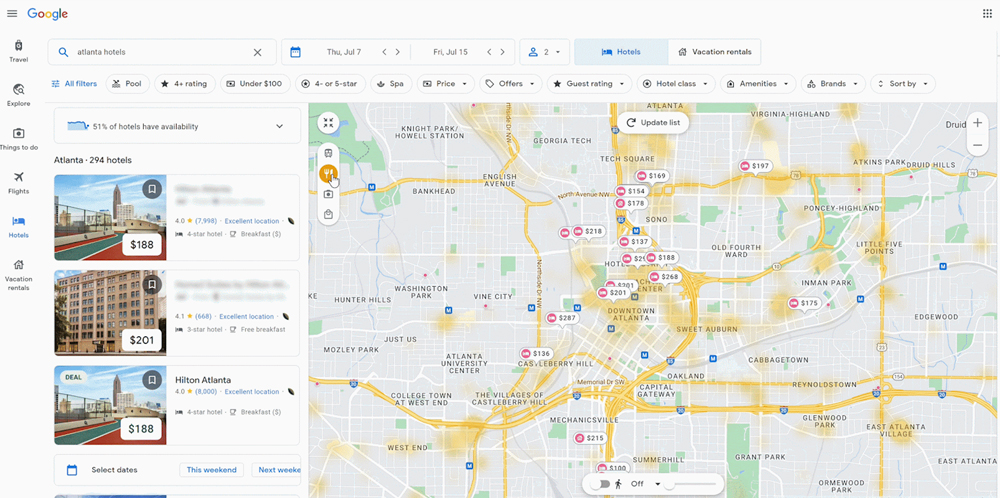Open the Google apps grid
1000x498 pixels.
(x=987, y=14)
